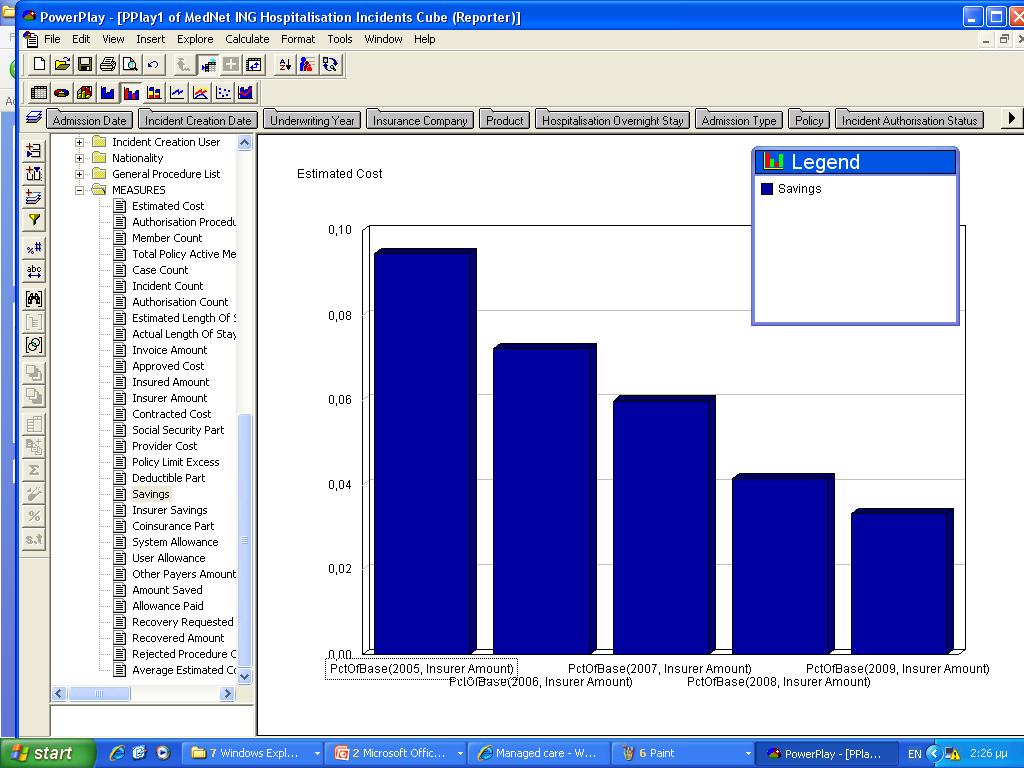Select the multiline chart display icon
Image resolution: width=1024 pixels, height=768 pixels.
coord(200,93)
